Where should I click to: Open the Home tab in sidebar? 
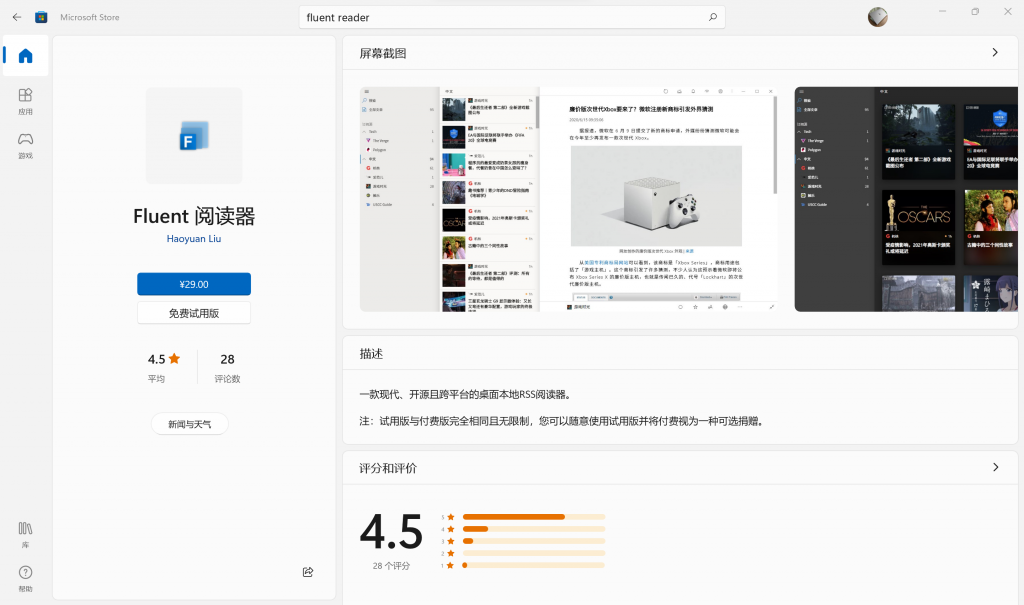pyautogui.click(x=25, y=56)
